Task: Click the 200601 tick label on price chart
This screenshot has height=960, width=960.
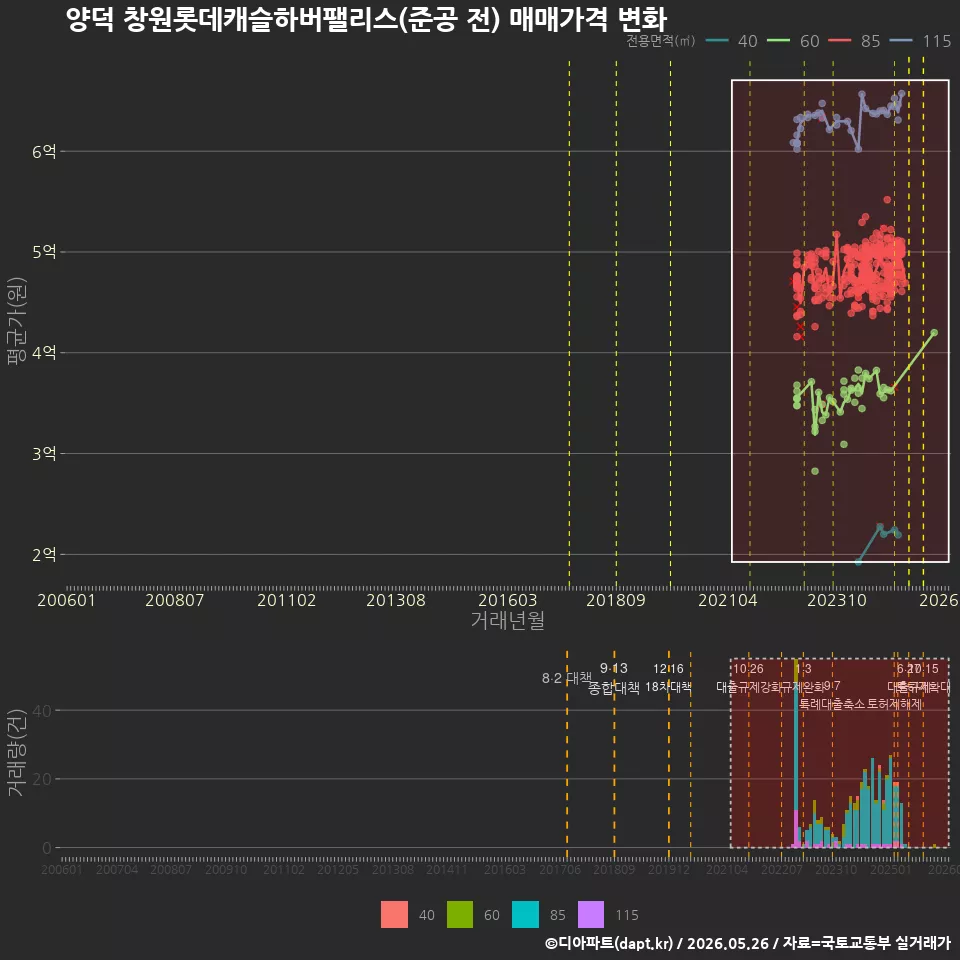Action: (66, 600)
